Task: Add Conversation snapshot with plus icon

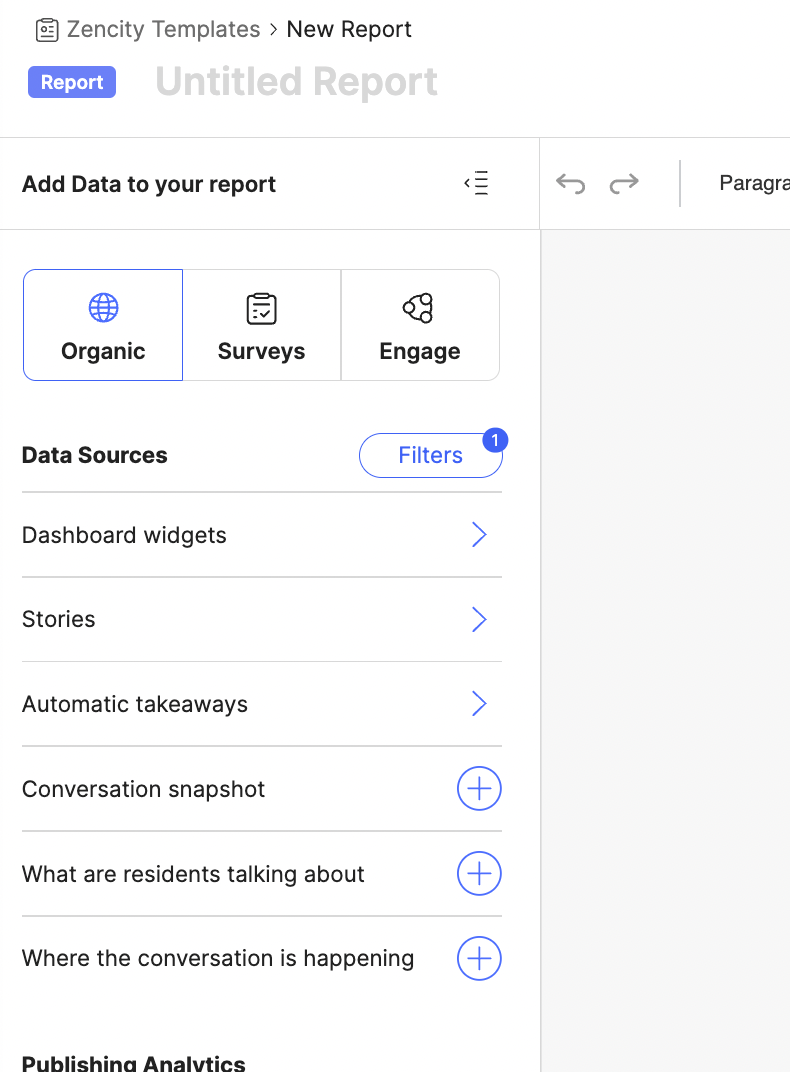Action: tap(479, 789)
